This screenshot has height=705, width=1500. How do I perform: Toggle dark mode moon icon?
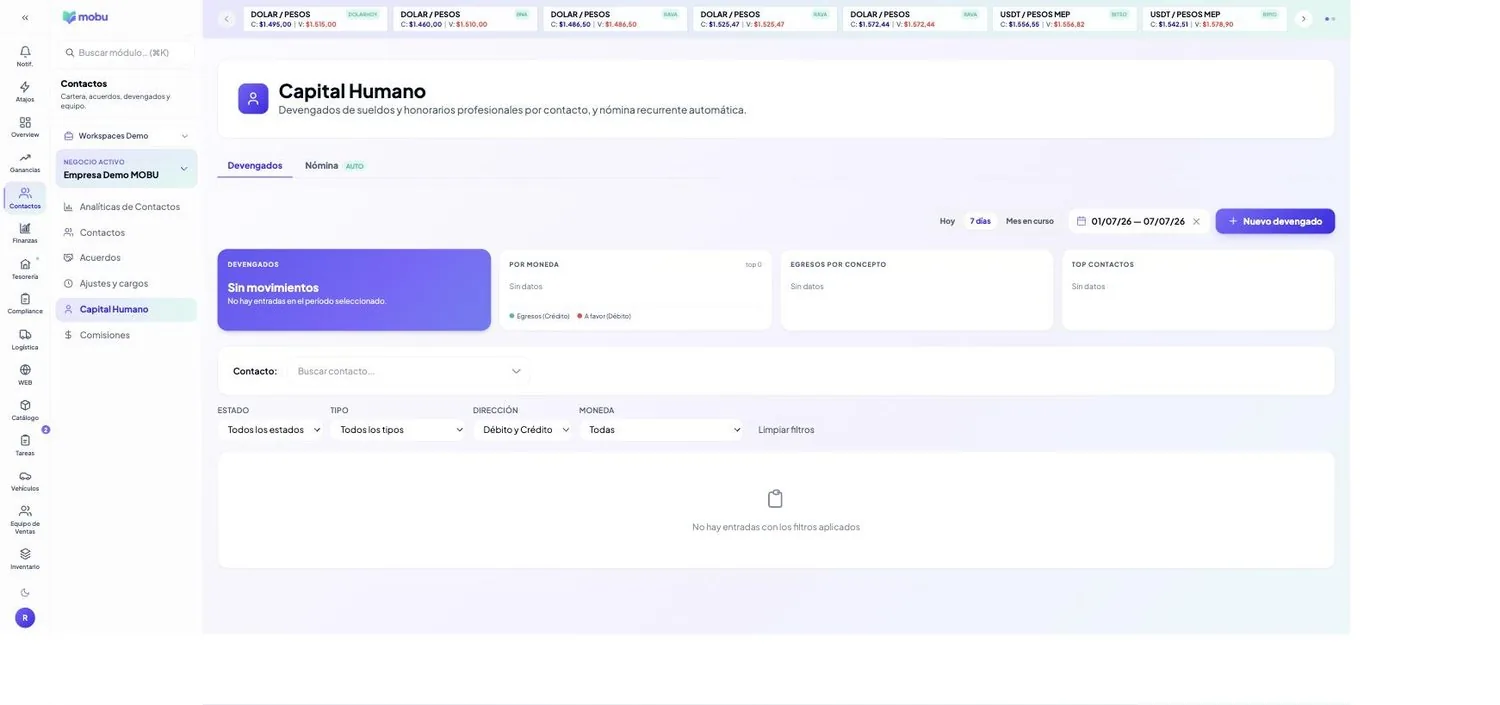(x=25, y=592)
